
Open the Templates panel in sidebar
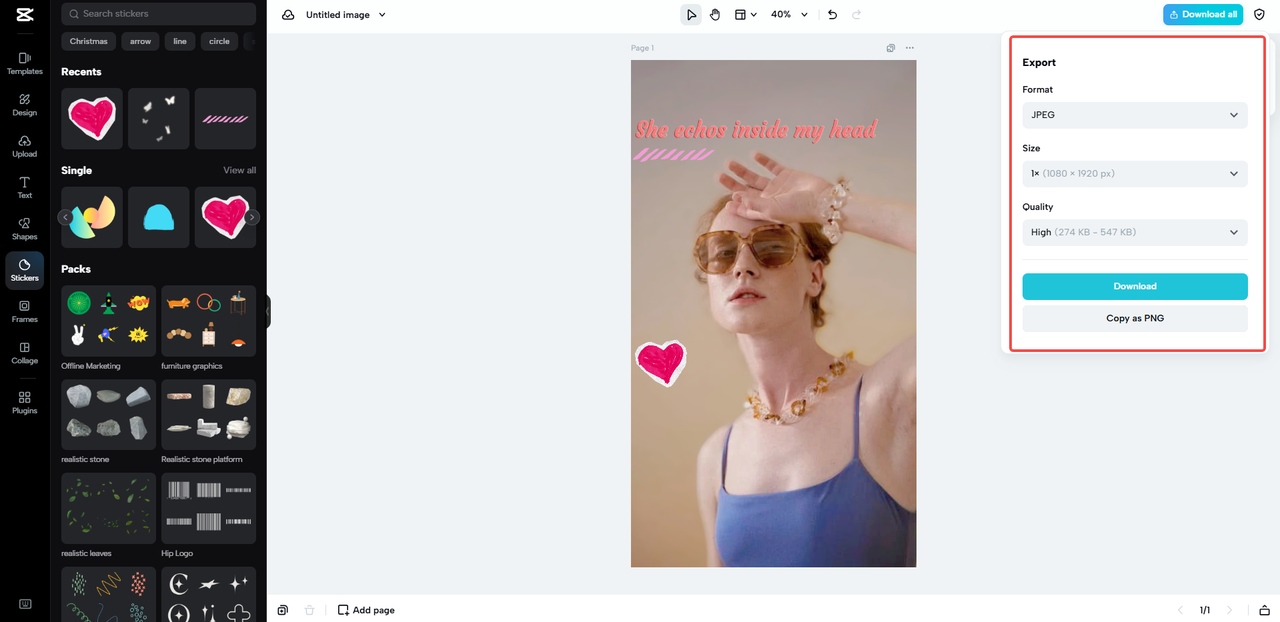24,63
